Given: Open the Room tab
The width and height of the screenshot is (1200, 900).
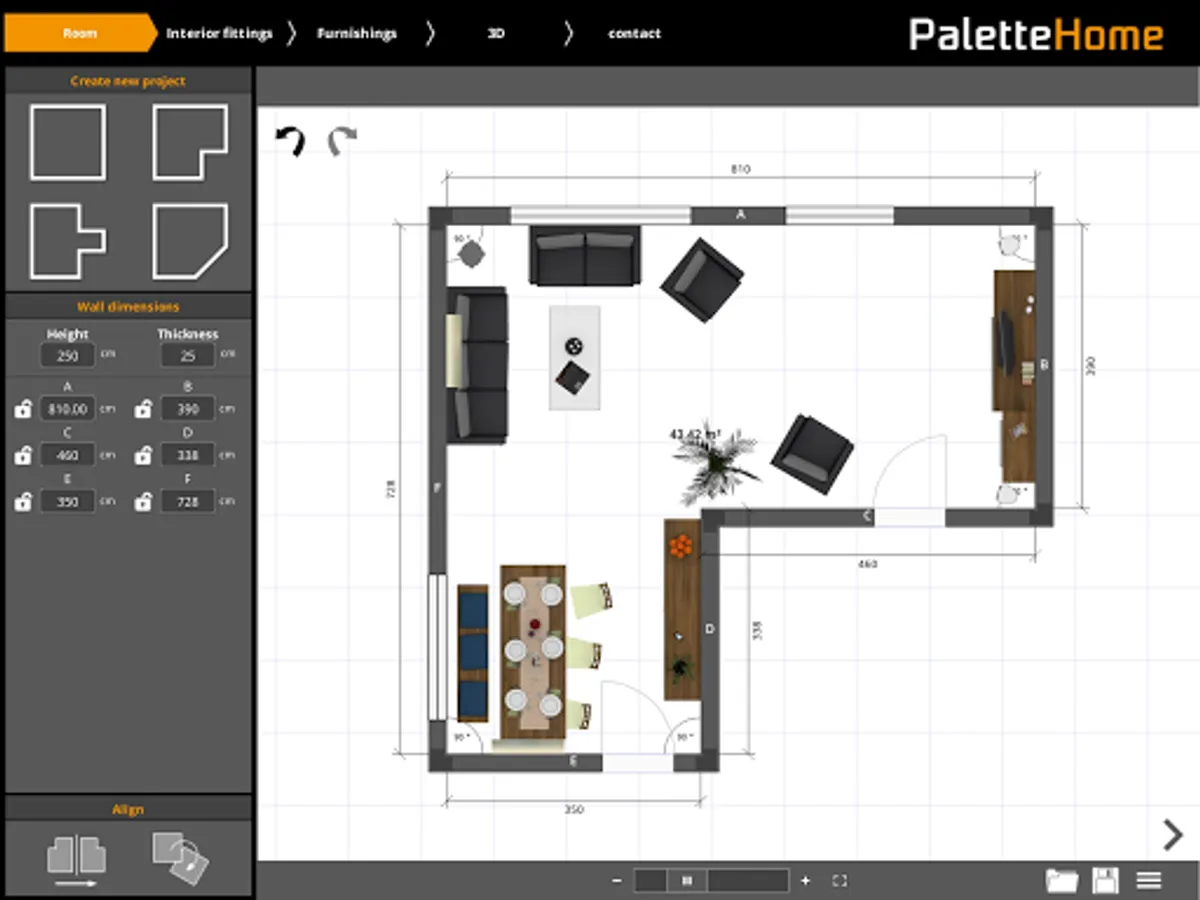Looking at the screenshot, I should click(x=80, y=33).
